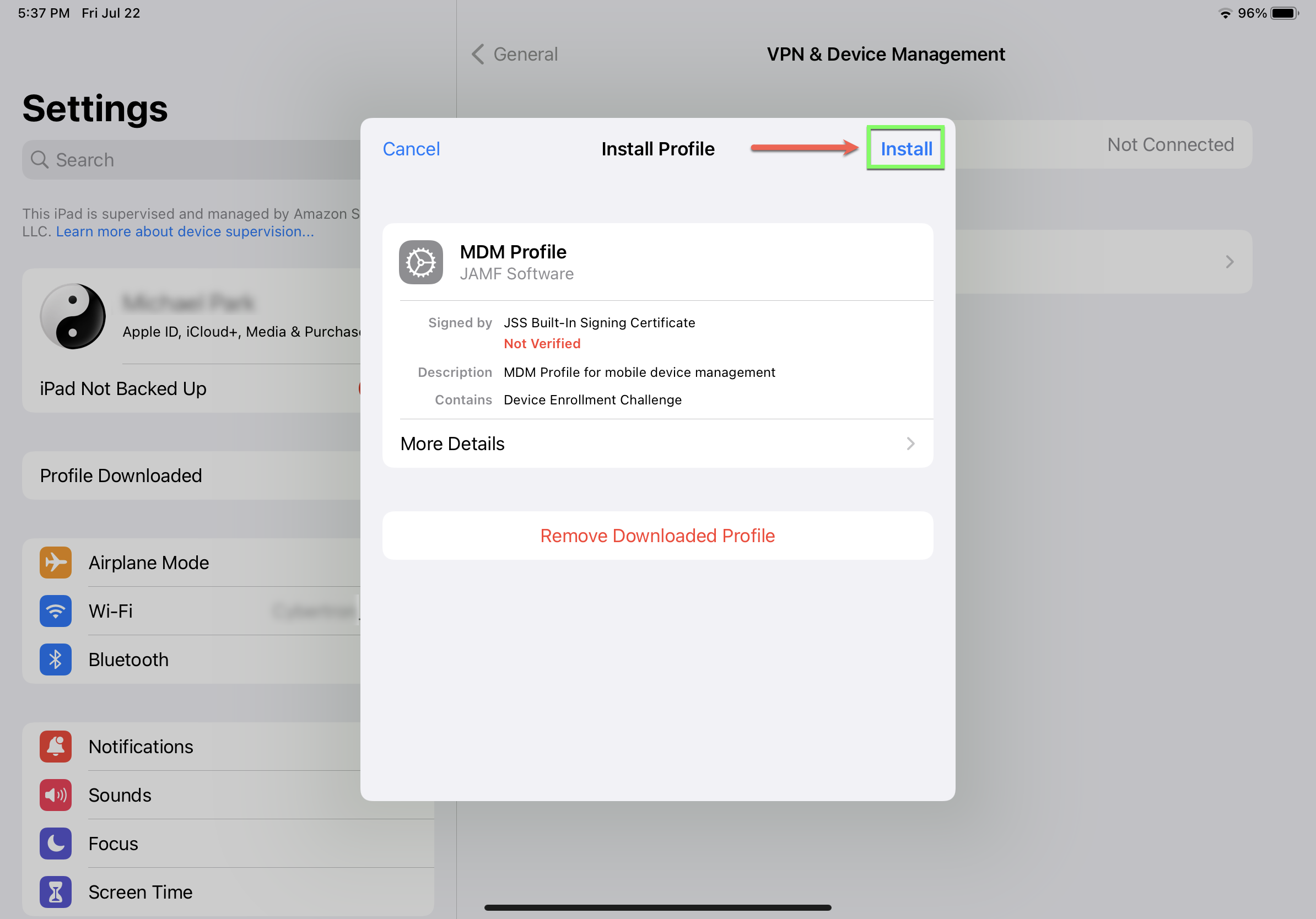Open the Airplane Mode setting row

pyautogui.click(x=191, y=562)
